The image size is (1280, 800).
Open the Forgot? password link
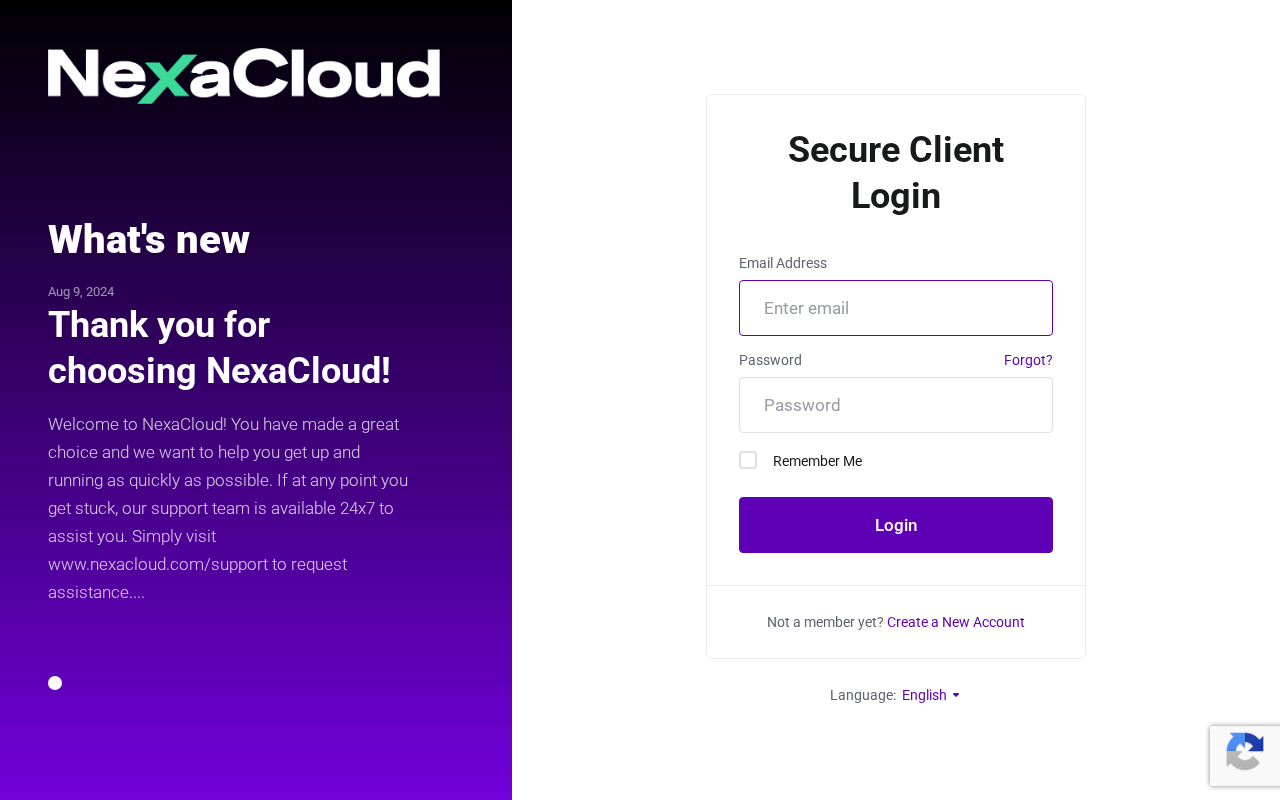point(1028,360)
